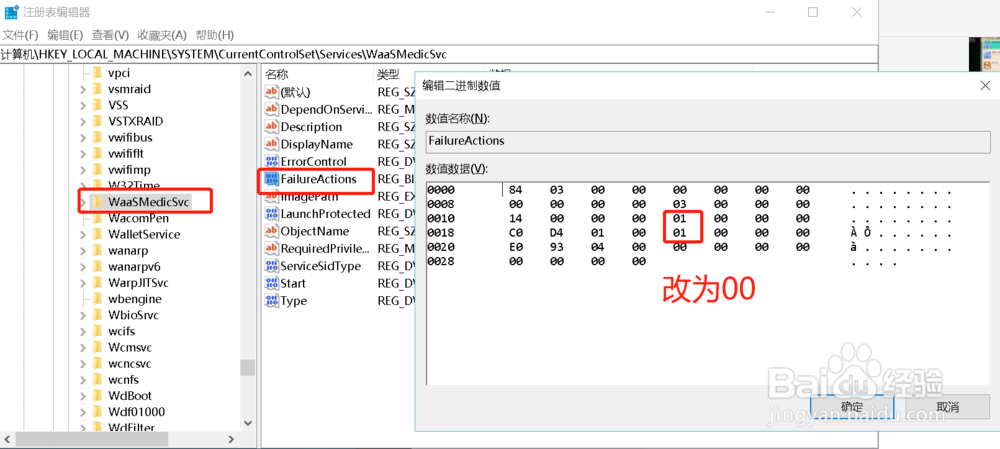The height and width of the screenshot is (449, 1000).
Task: Select the wanarpv6 key
Action: pos(134,267)
